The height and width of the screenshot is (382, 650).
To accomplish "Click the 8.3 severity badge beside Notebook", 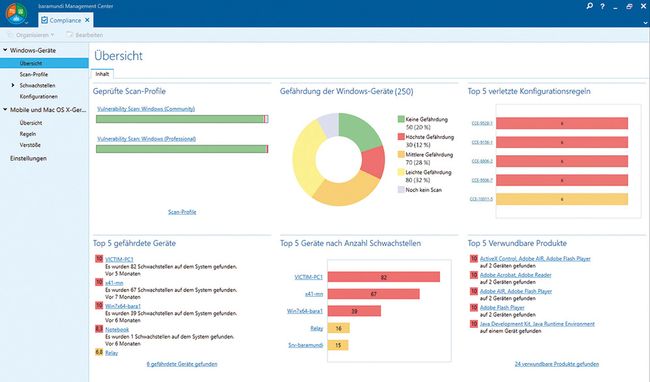I will tap(99, 329).
